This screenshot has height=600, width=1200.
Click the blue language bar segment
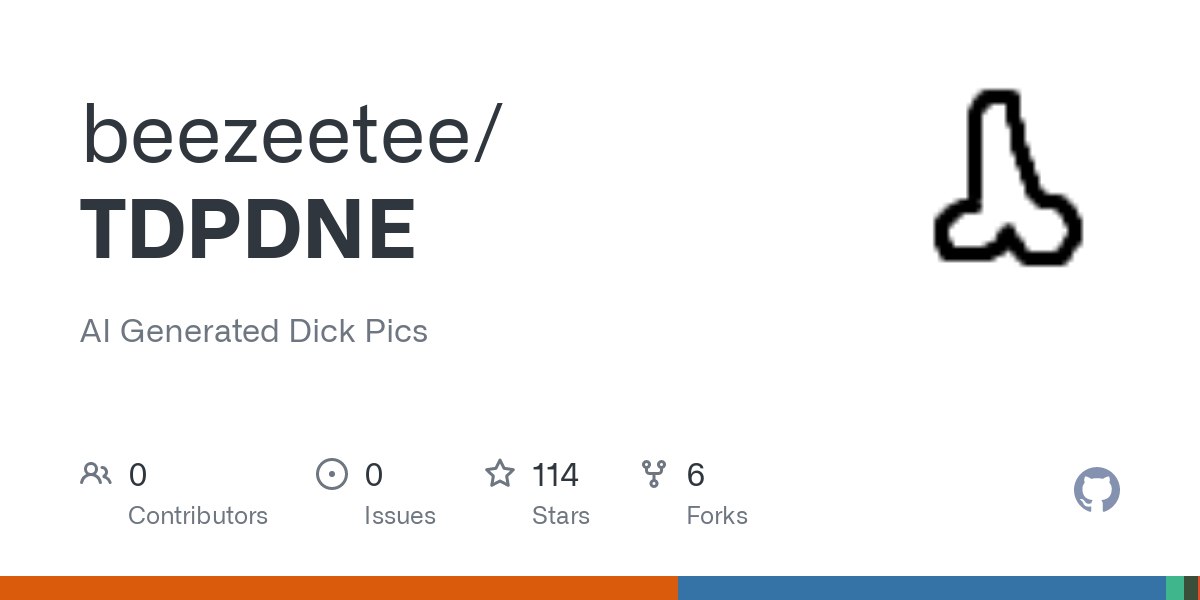[x=920, y=588]
